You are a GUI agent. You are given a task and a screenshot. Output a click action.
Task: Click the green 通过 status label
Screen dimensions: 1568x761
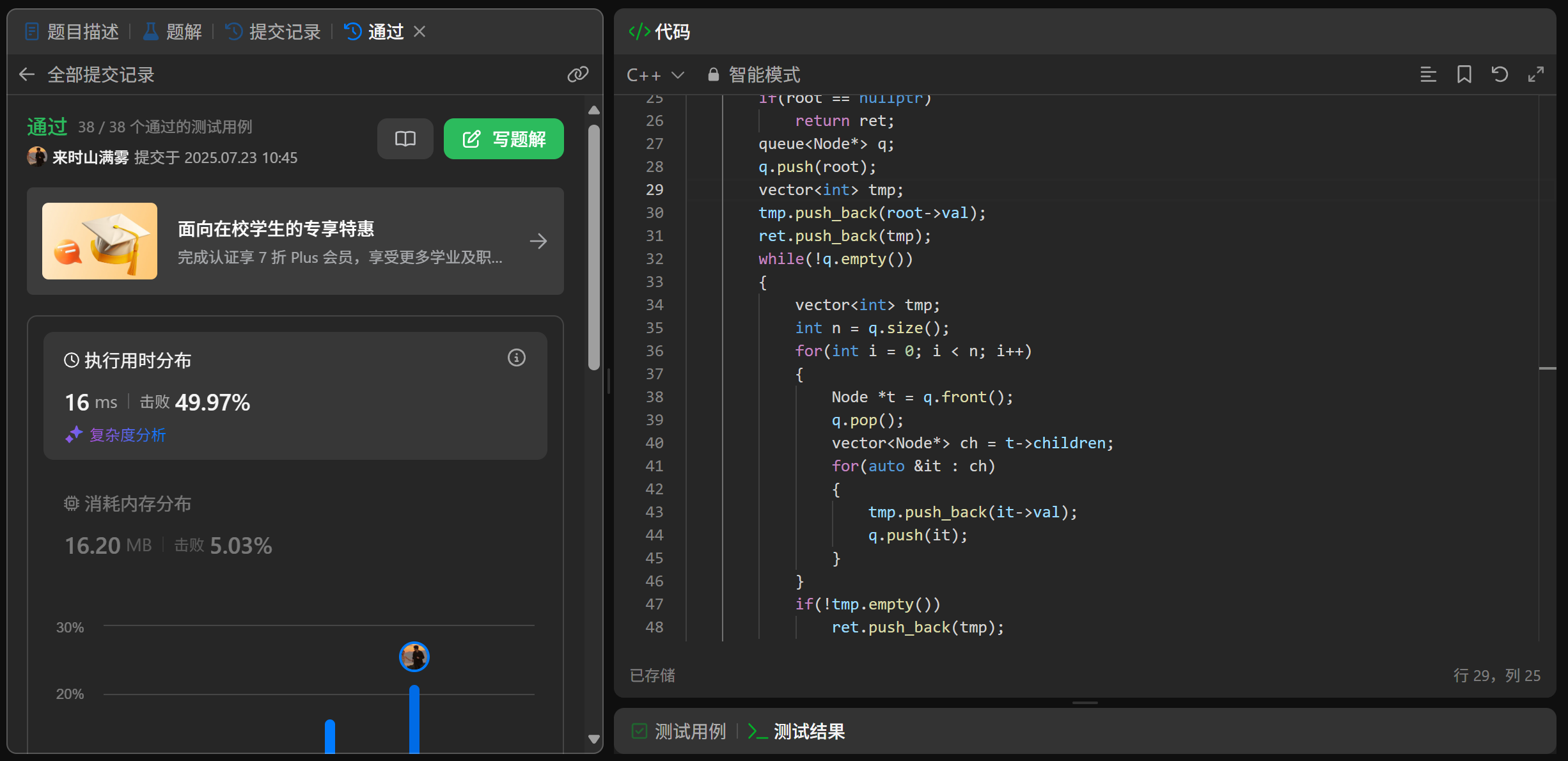[x=47, y=127]
